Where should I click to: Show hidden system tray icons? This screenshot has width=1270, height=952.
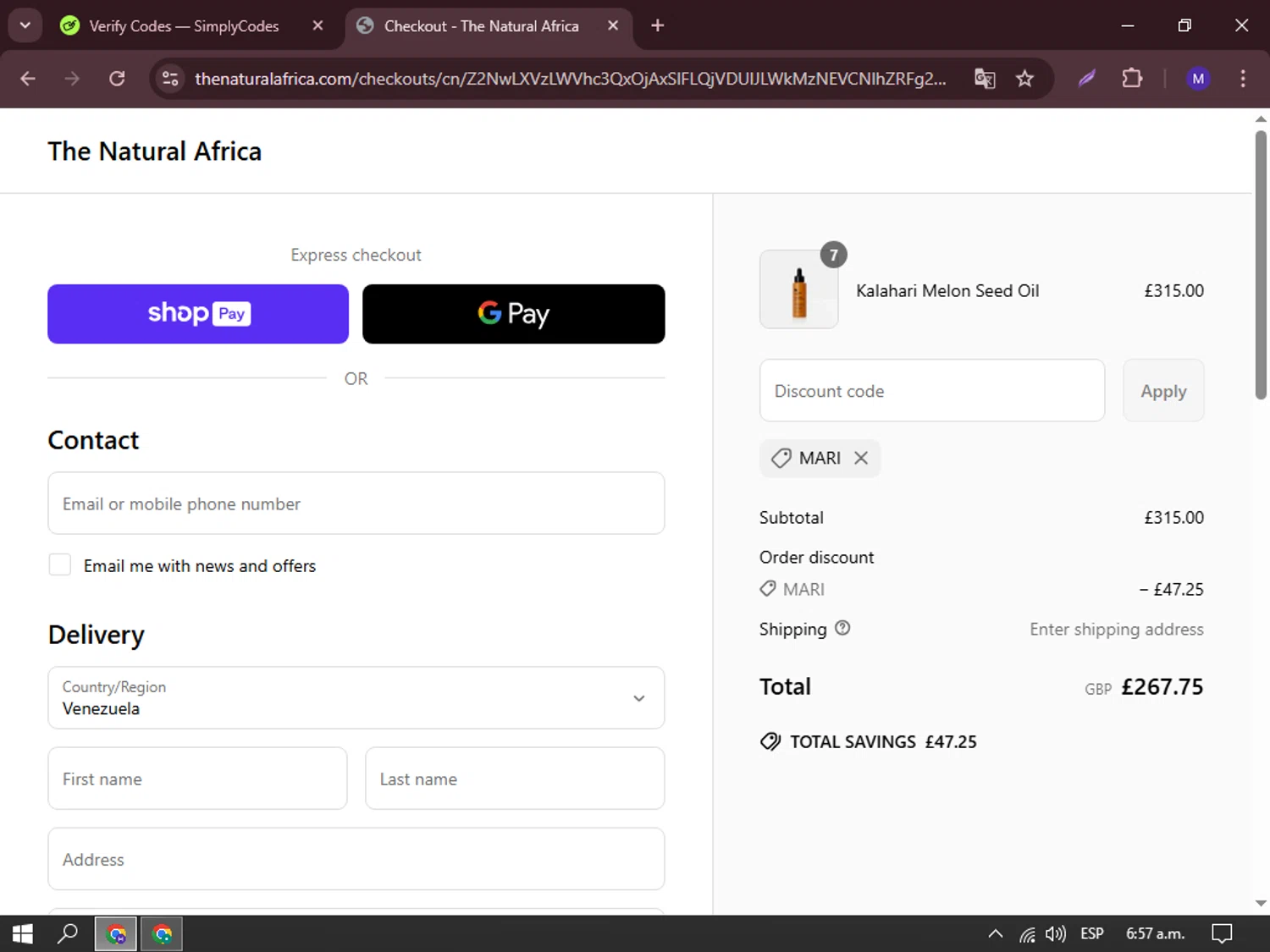point(996,934)
